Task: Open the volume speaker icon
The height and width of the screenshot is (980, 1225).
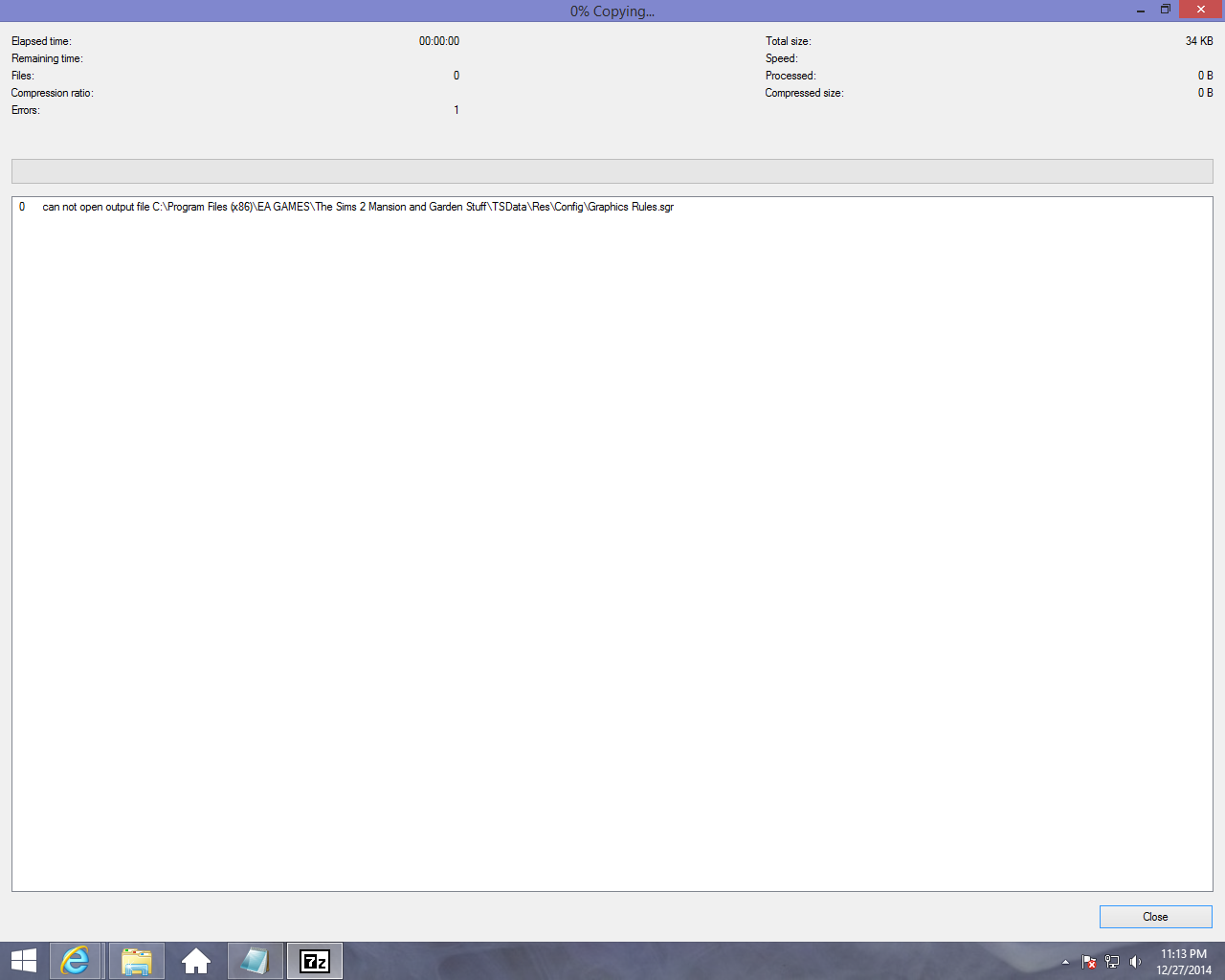Action: tap(1135, 962)
